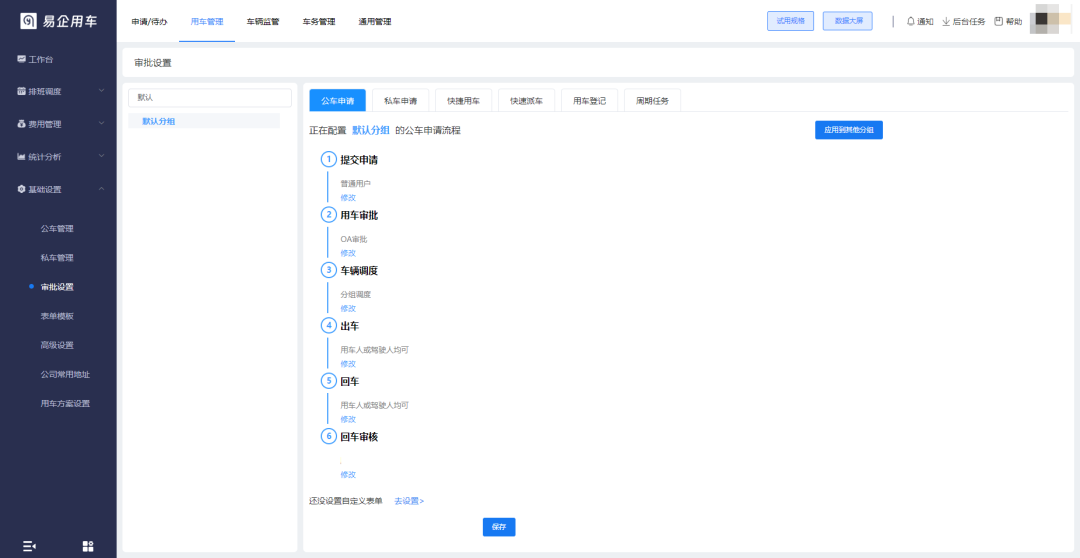Open 用车方案设置 in the sidebar
Screen dimensions: 1080x558
[x=65, y=404]
